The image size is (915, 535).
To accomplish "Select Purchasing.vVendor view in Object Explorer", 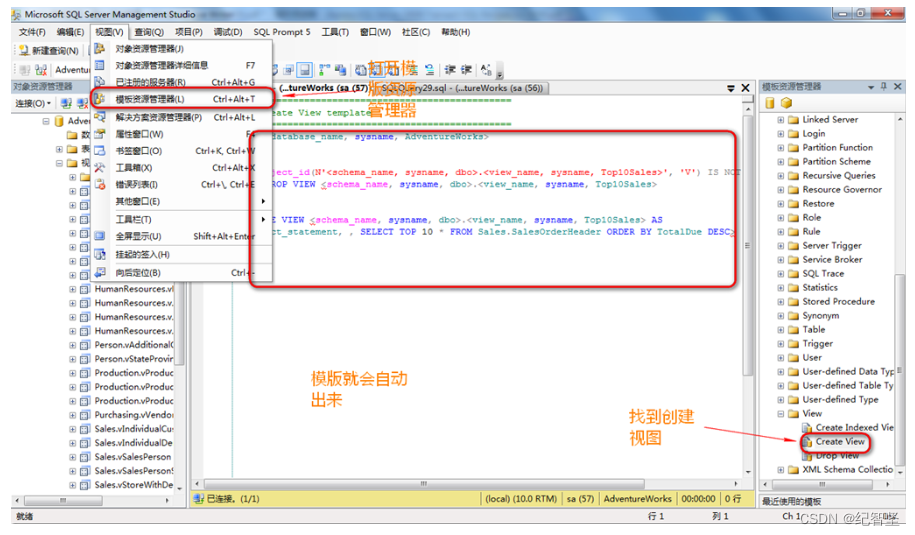I will [x=134, y=415].
